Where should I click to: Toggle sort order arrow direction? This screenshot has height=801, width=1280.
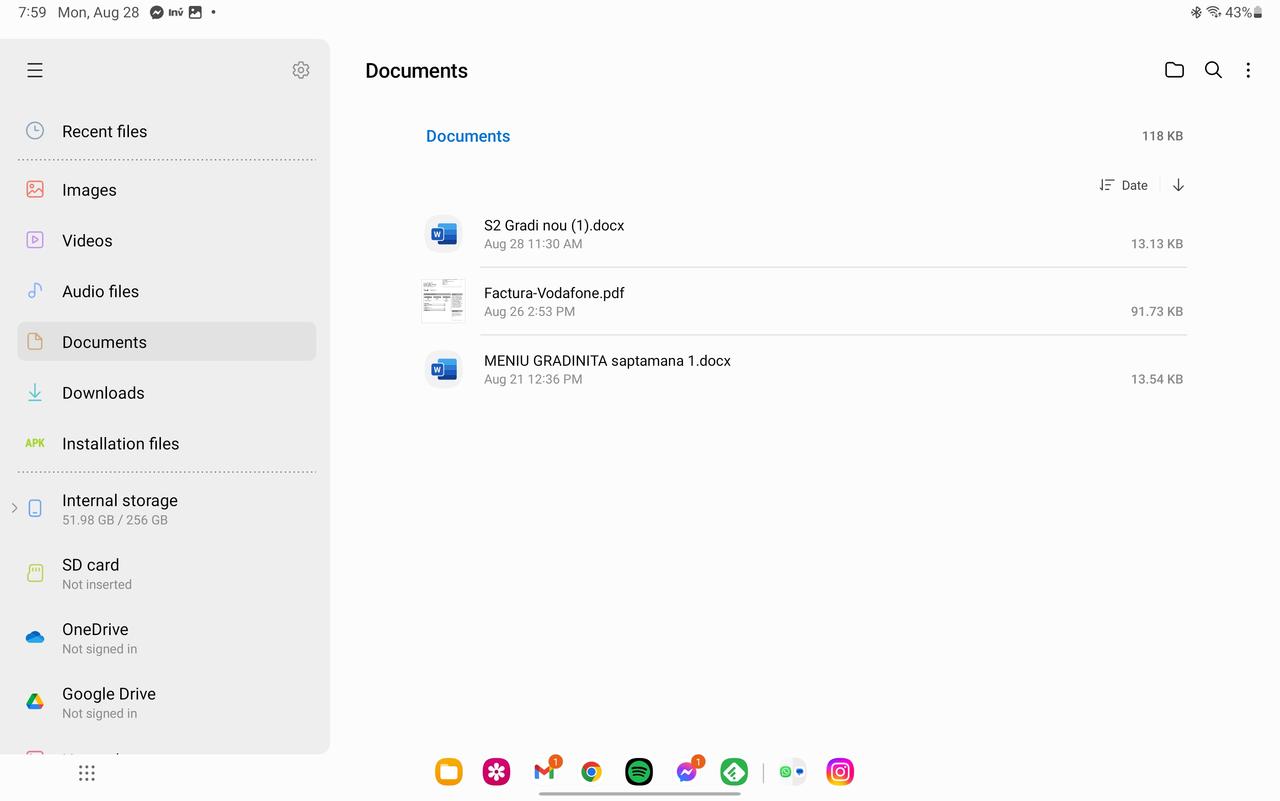[1178, 185]
